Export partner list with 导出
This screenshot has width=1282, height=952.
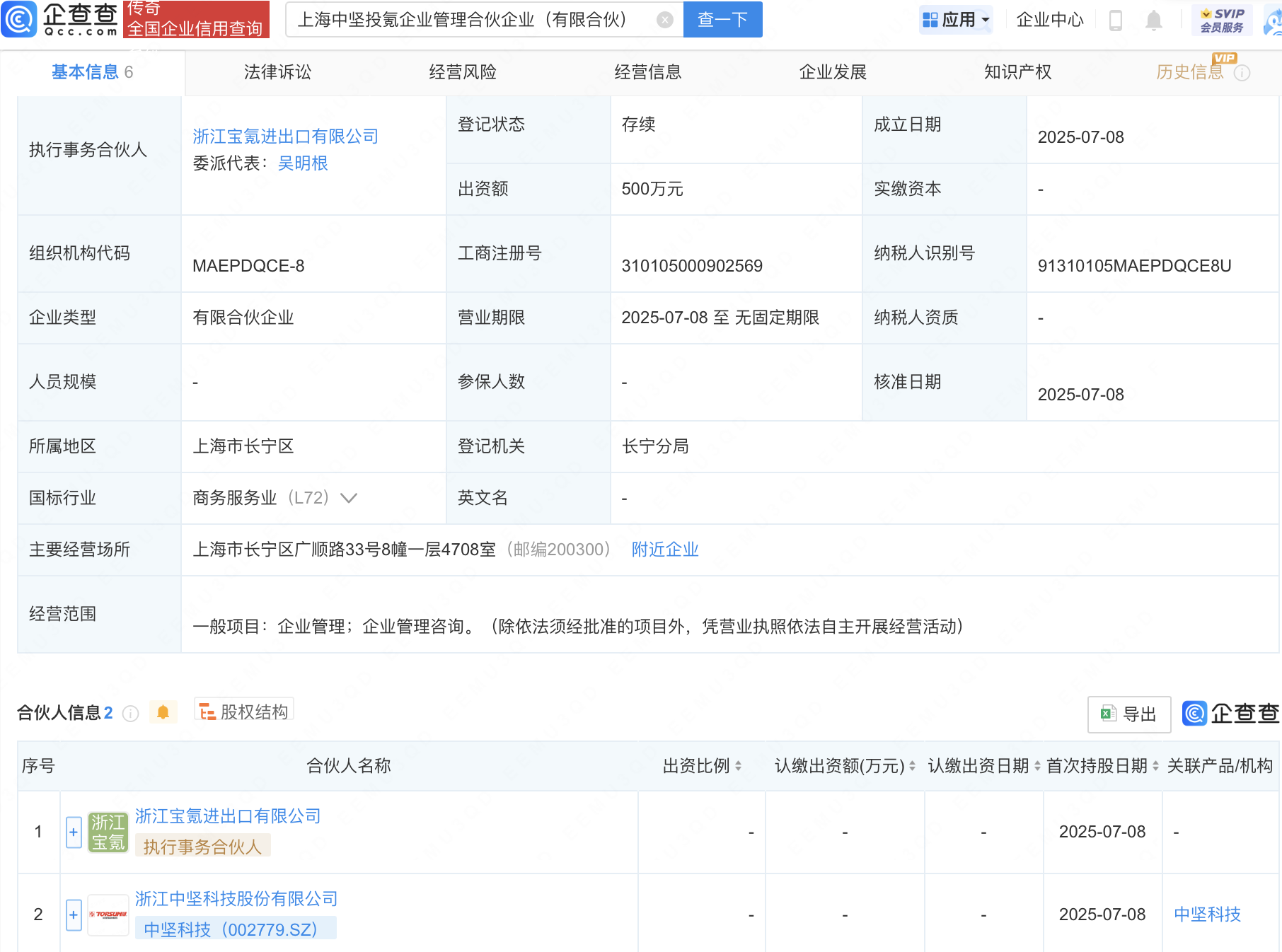point(1128,714)
